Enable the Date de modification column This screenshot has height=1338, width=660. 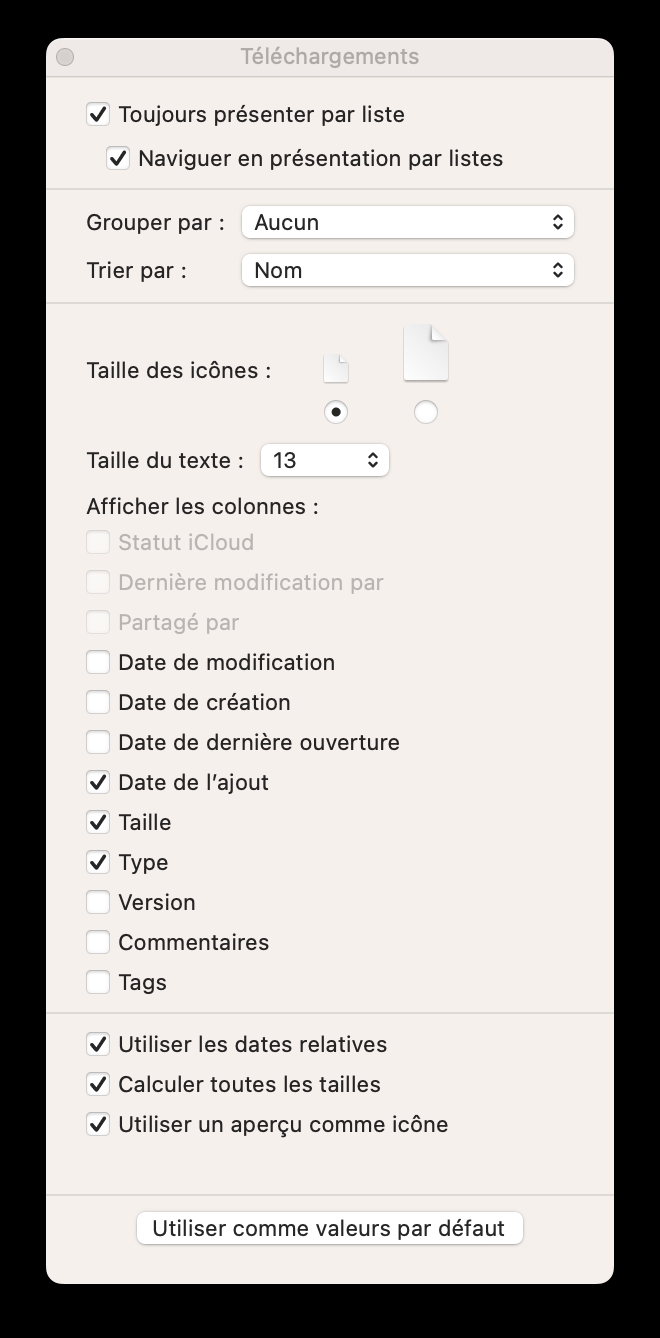click(98, 662)
